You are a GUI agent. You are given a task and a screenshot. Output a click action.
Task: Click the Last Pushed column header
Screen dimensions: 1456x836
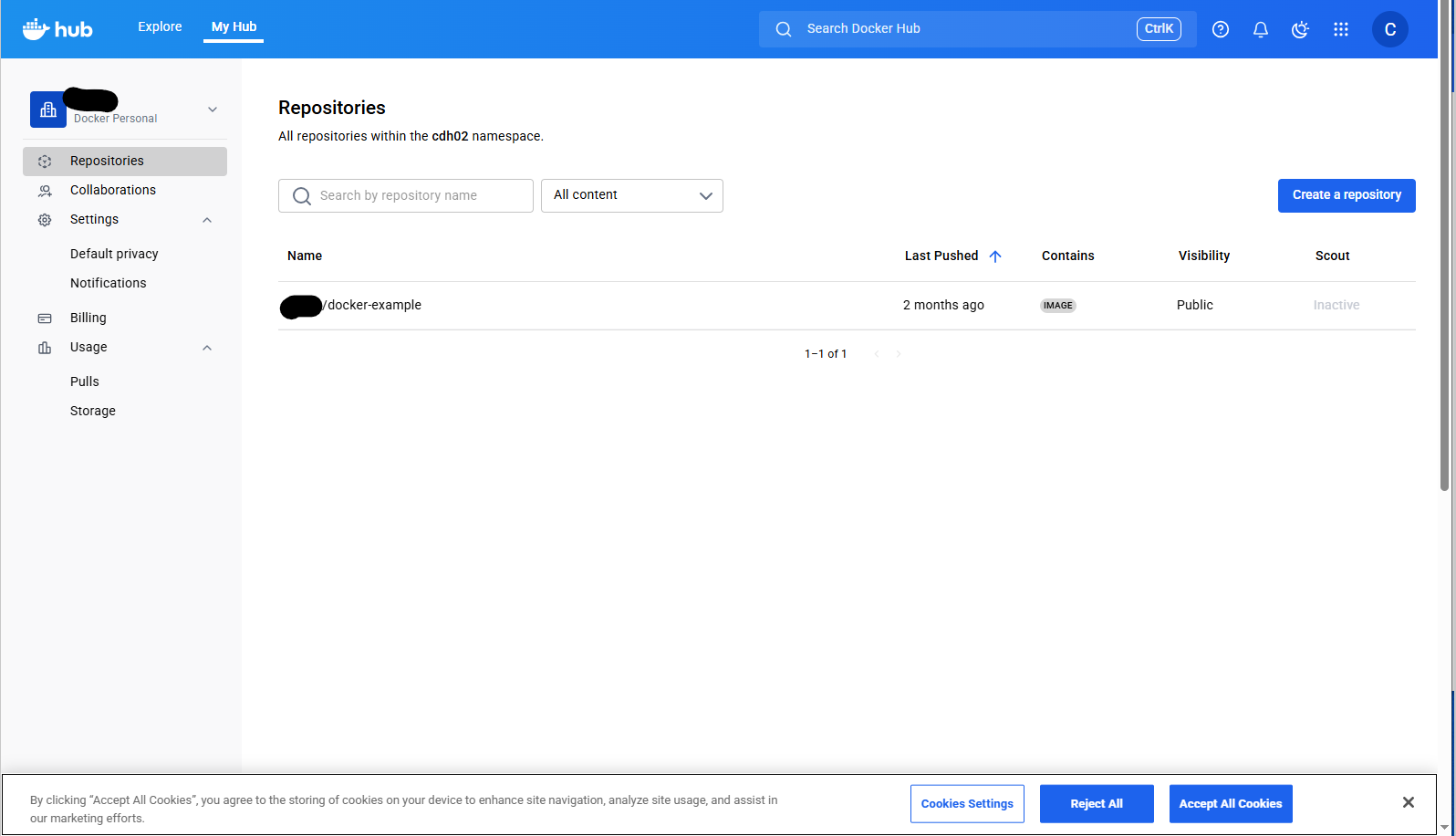[x=941, y=256]
